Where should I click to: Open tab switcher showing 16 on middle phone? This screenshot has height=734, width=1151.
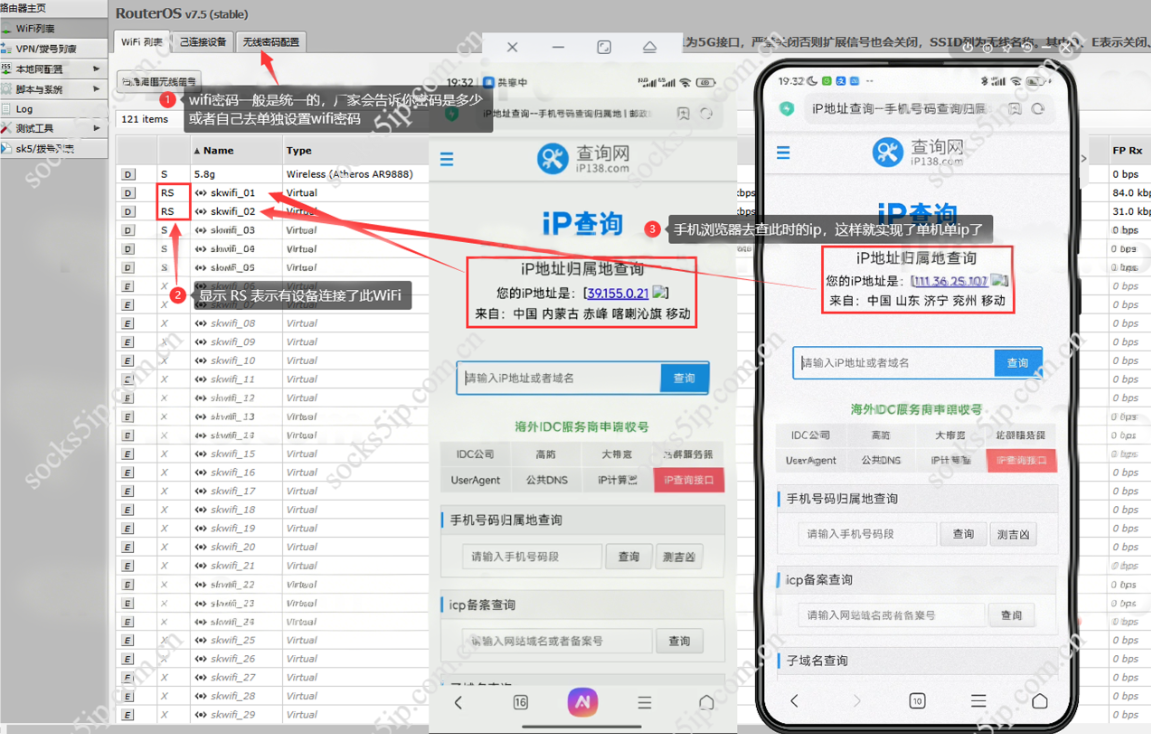(520, 702)
